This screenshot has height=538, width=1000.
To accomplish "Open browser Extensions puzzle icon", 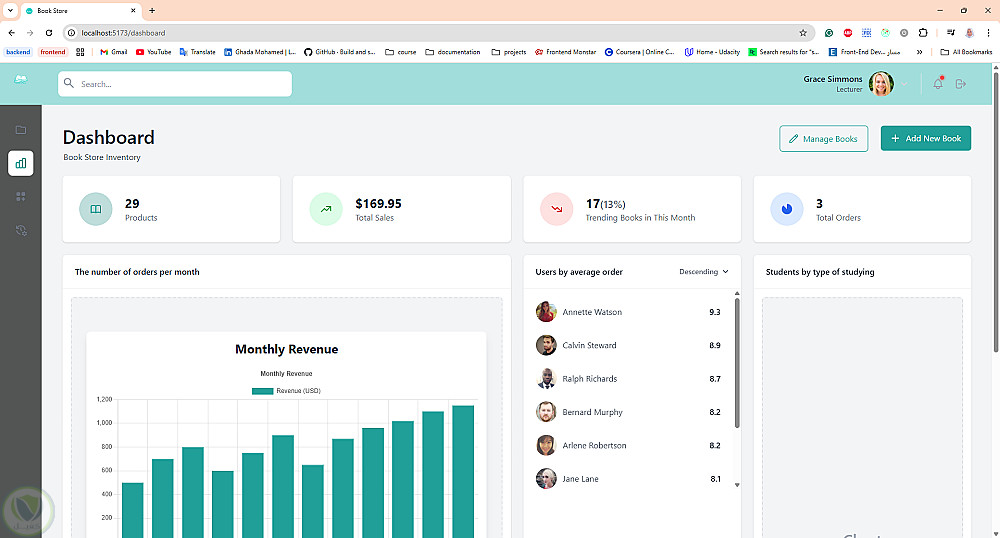I will pos(923,33).
